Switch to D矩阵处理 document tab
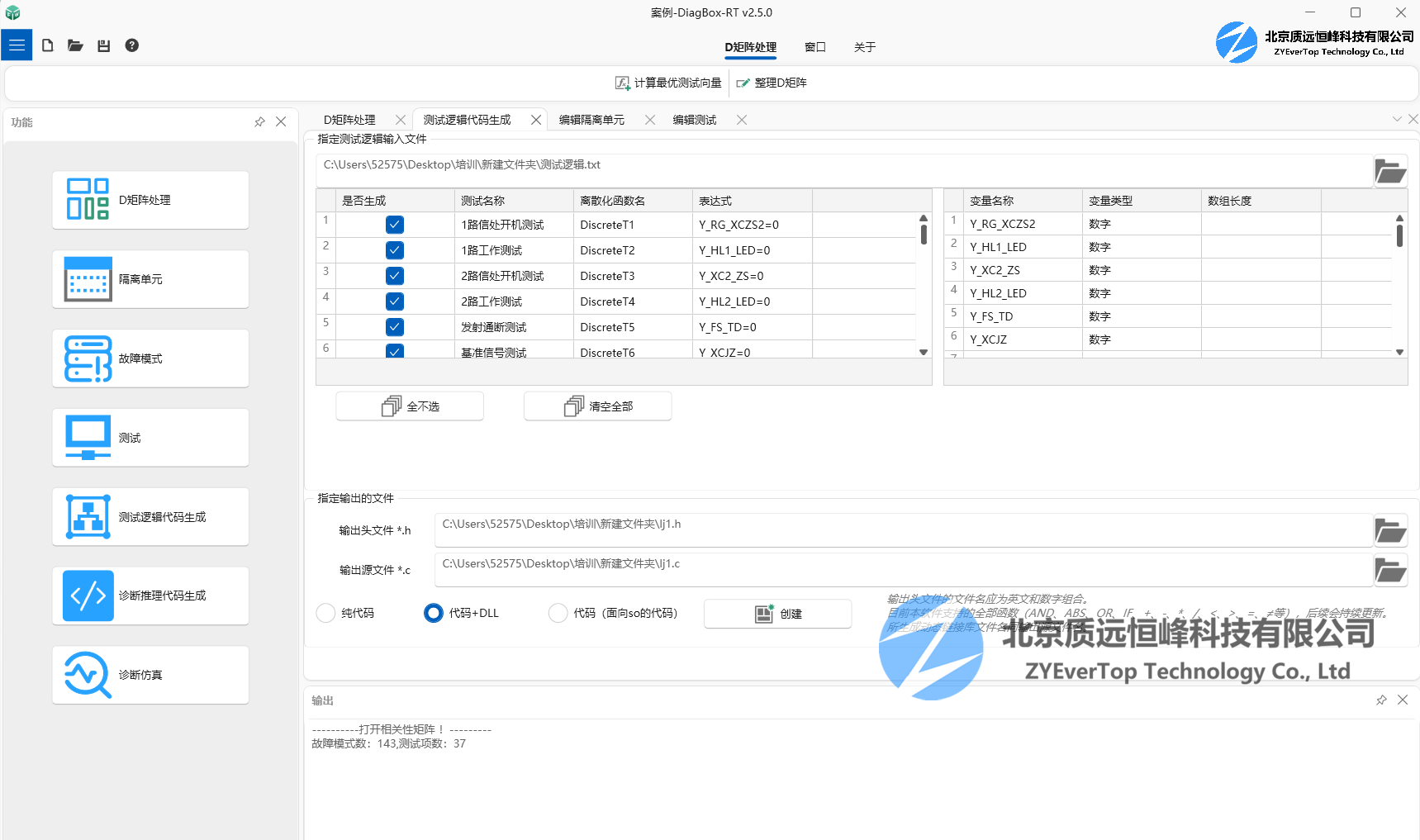Screen dimensions: 1420x840 pyautogui.click(x=349, y=120)
